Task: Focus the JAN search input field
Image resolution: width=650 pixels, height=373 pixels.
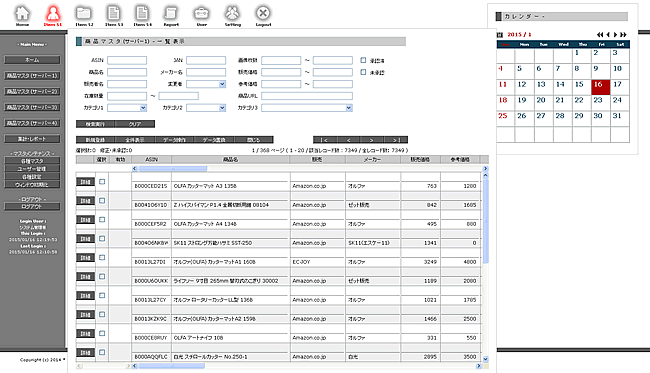Action: (206, 60)
